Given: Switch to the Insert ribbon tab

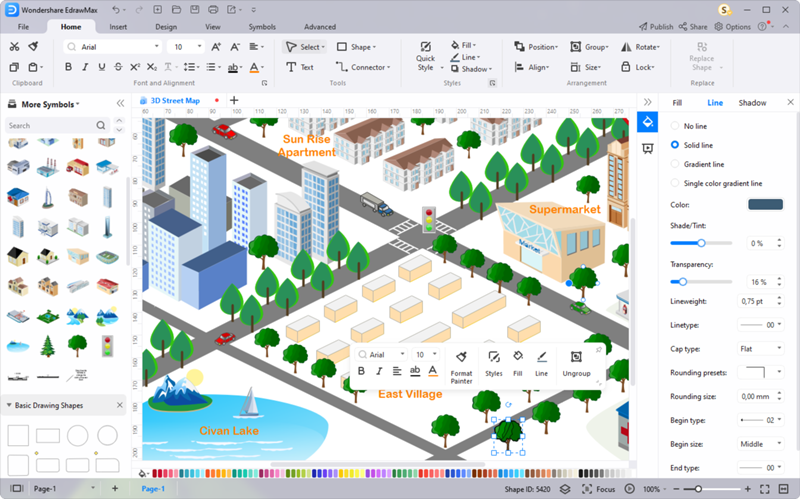Looking at the screenshot, I should 118,27.
